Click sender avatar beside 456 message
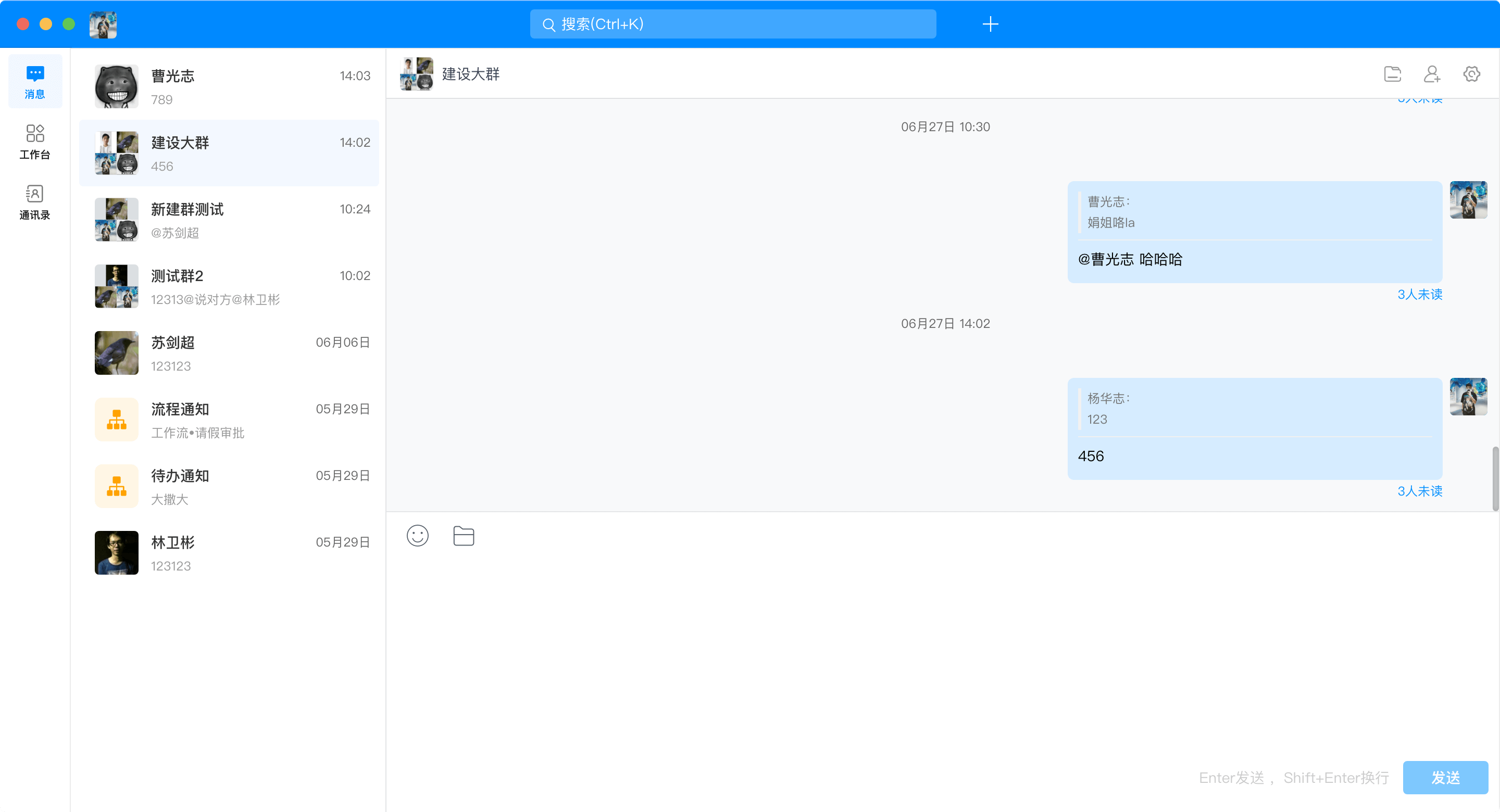This screenshot has width=1500, height=812. pos(1468,397)
